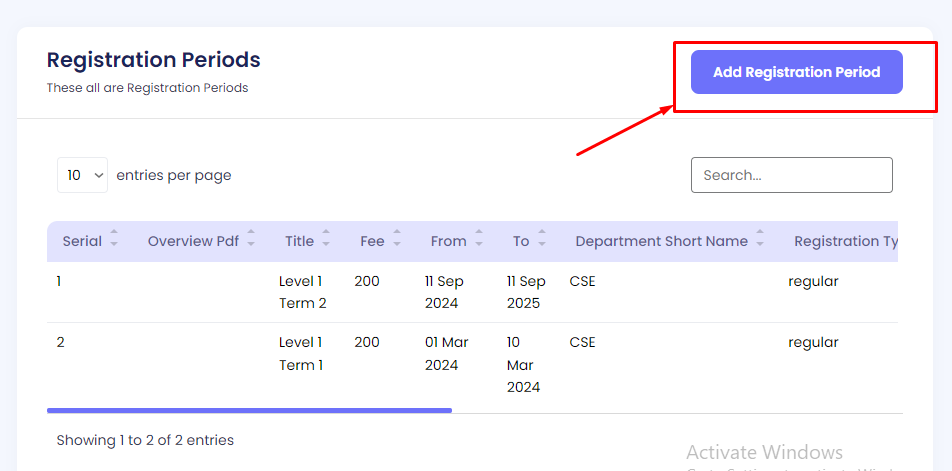Screen dimensions: 952x471
Task: Click regular type in second row
Action: click(813, 342)
